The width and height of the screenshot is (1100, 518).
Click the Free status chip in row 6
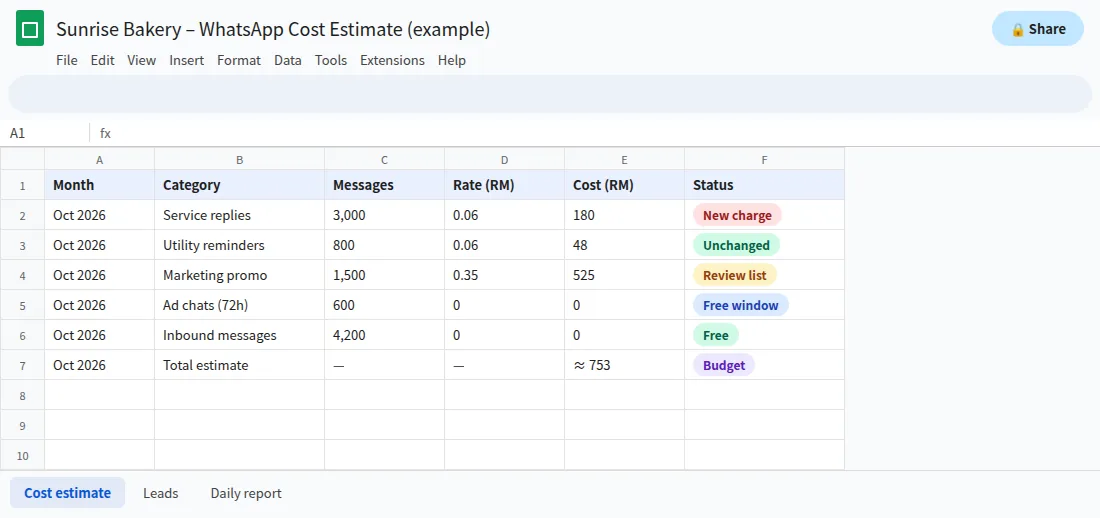click(x=716, y=335)
